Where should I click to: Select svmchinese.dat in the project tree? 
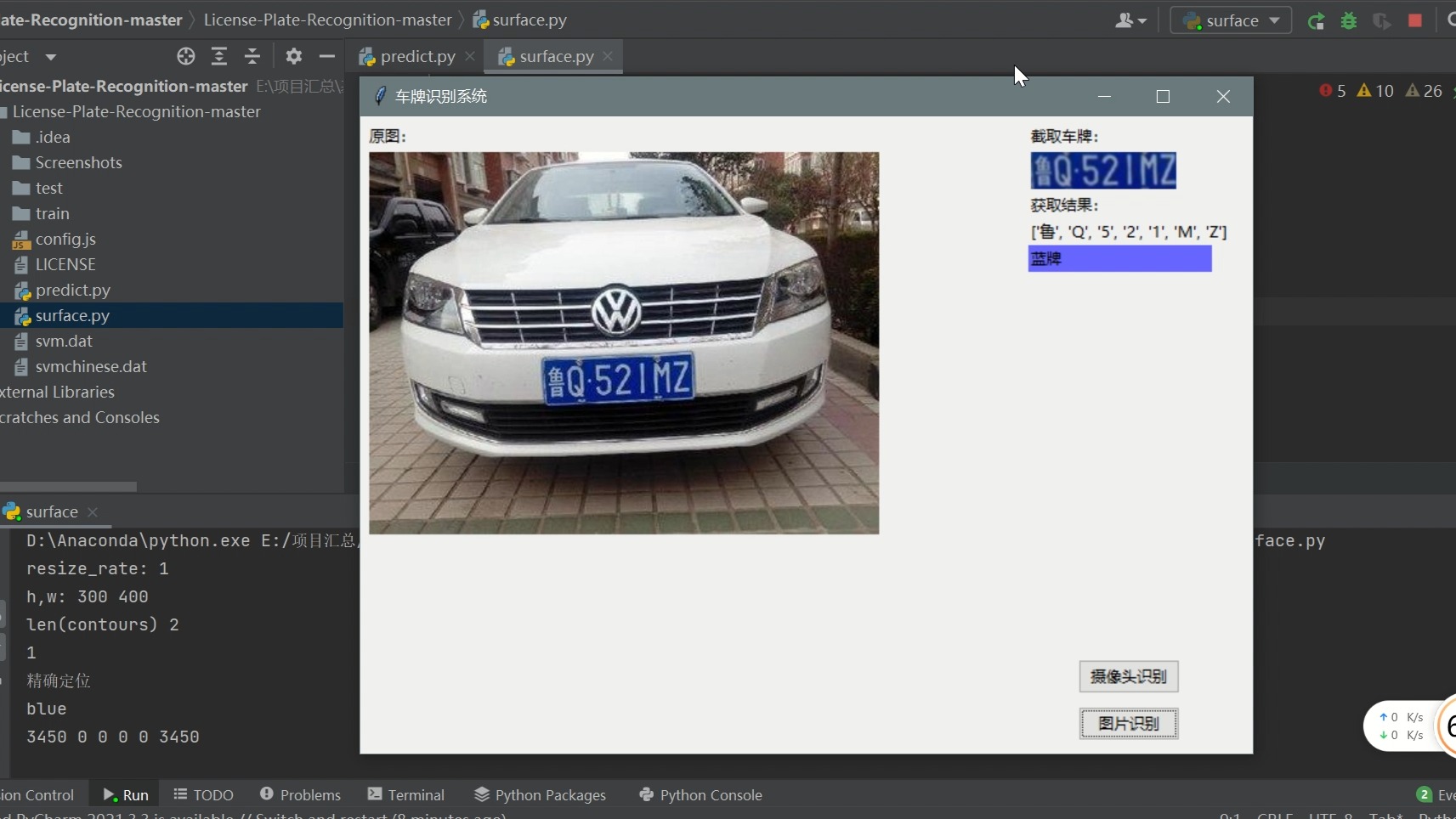(91, 366)
